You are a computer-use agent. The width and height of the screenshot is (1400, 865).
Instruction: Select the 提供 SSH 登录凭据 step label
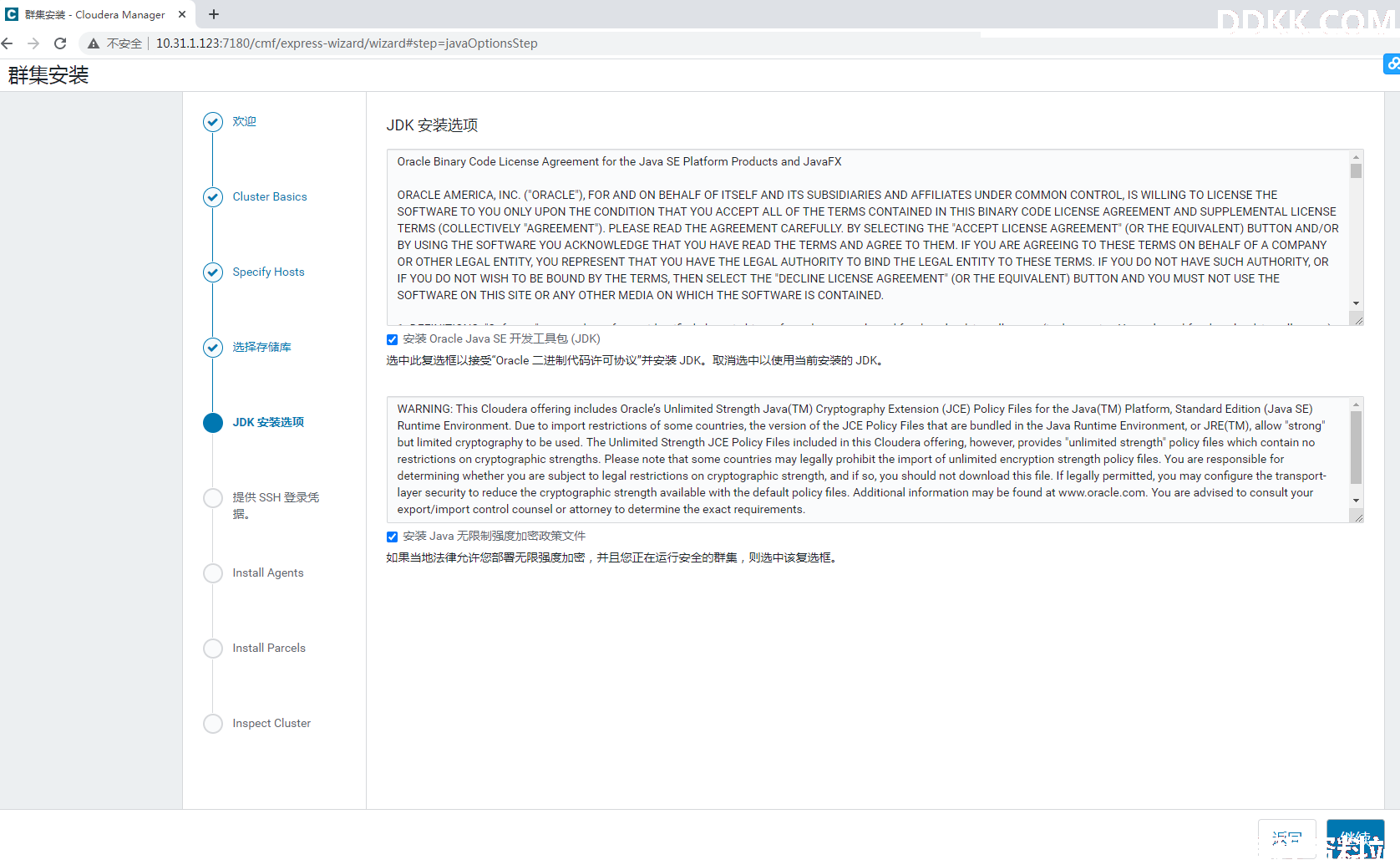pos(276,506)
